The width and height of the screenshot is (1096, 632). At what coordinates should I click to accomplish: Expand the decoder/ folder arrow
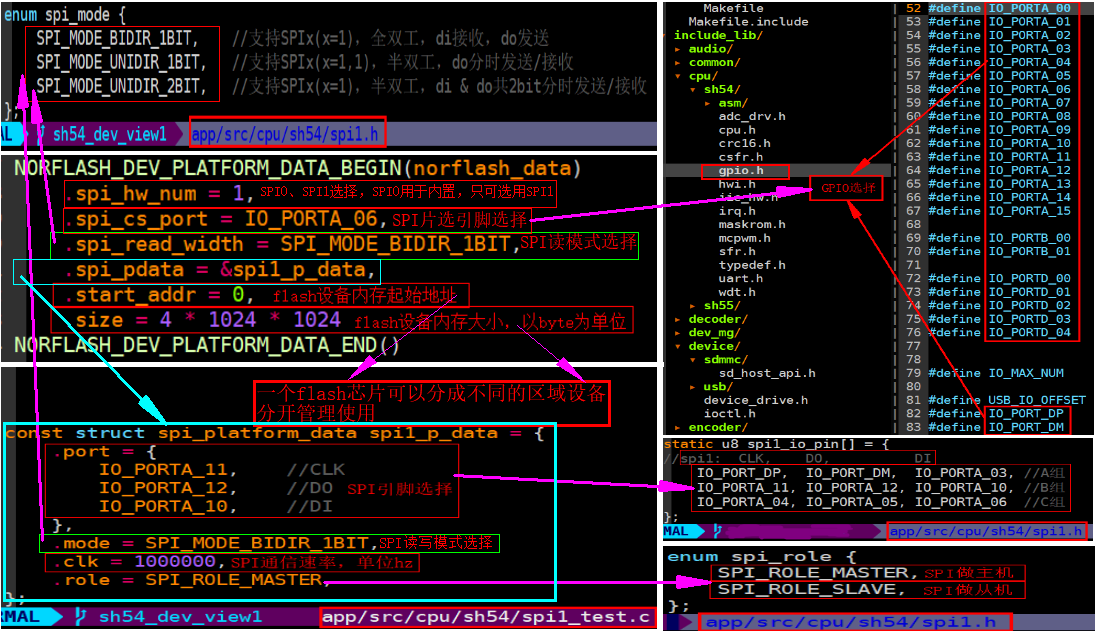[x=677, y=319]
